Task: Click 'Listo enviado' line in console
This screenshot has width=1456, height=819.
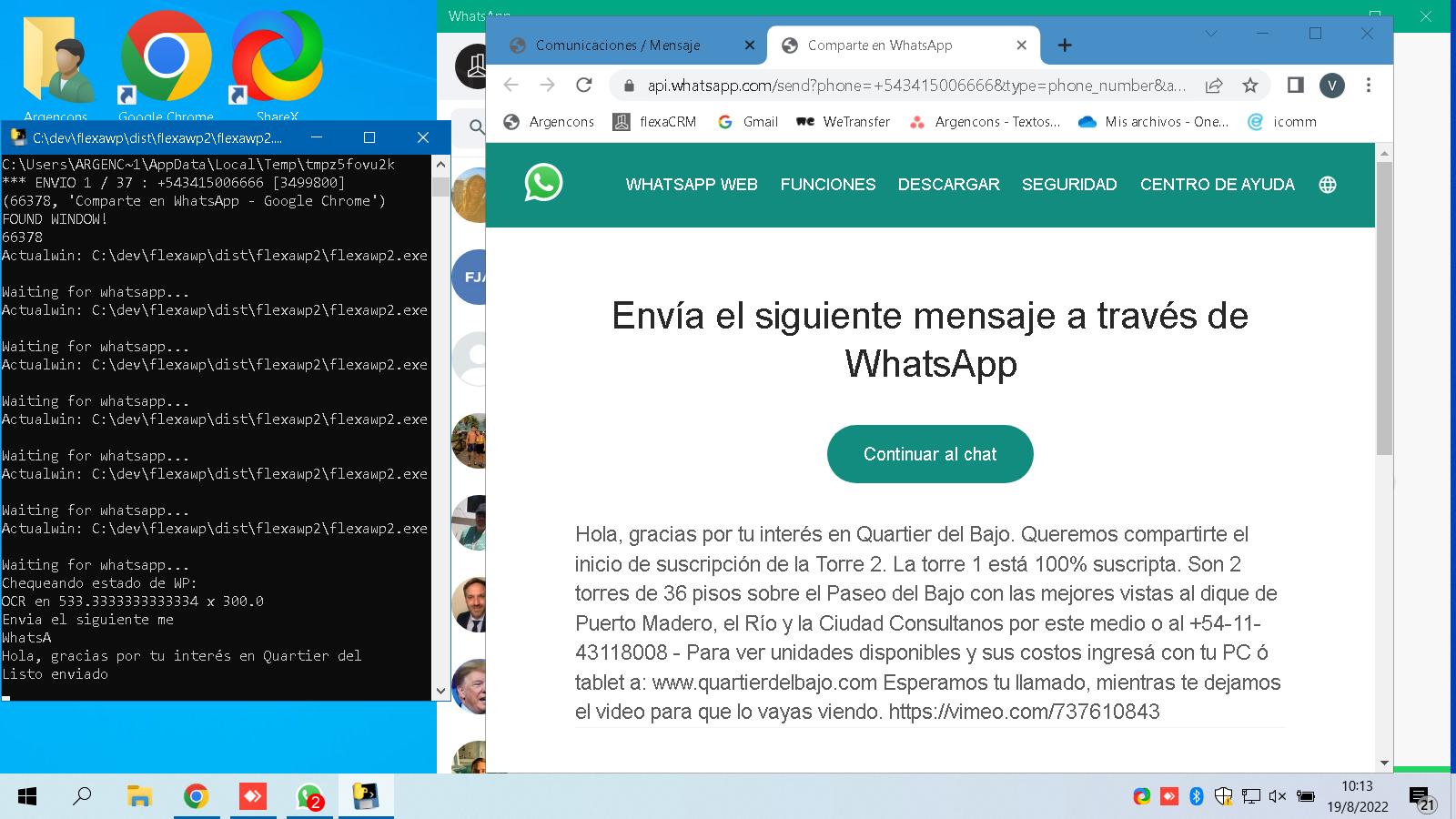Action: tap(55, 674)
